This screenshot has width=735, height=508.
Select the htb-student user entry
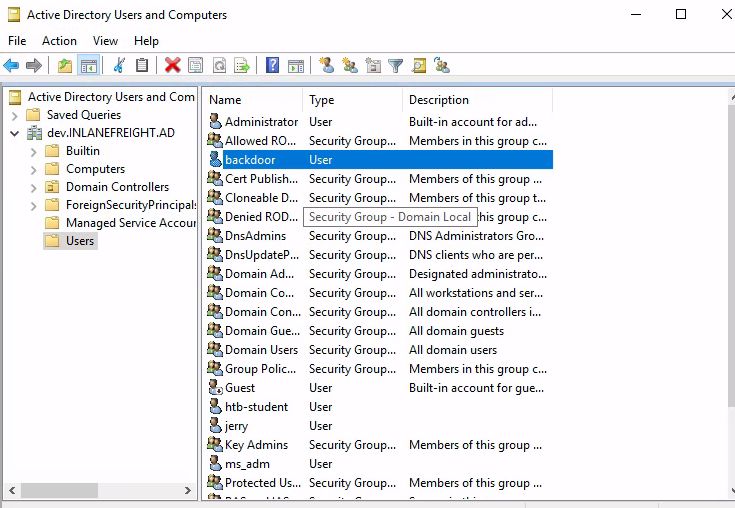(256, 407)
